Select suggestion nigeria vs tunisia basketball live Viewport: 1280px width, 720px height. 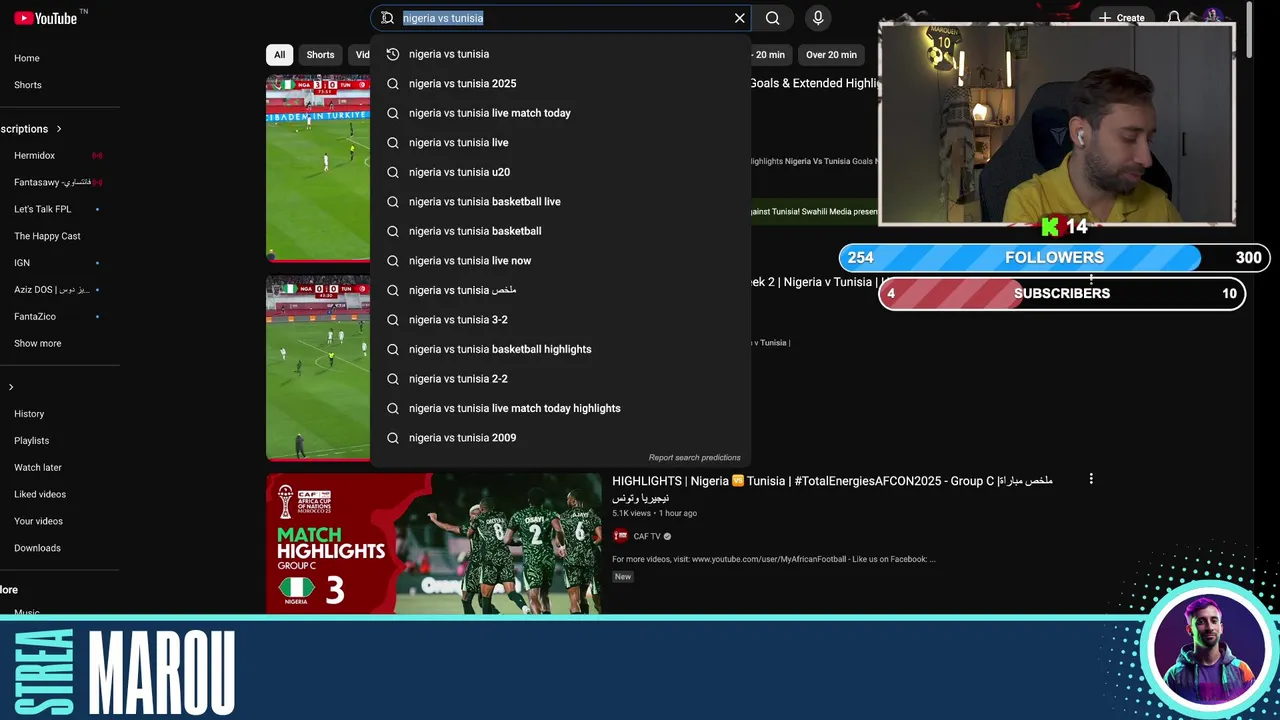point(560,202)
